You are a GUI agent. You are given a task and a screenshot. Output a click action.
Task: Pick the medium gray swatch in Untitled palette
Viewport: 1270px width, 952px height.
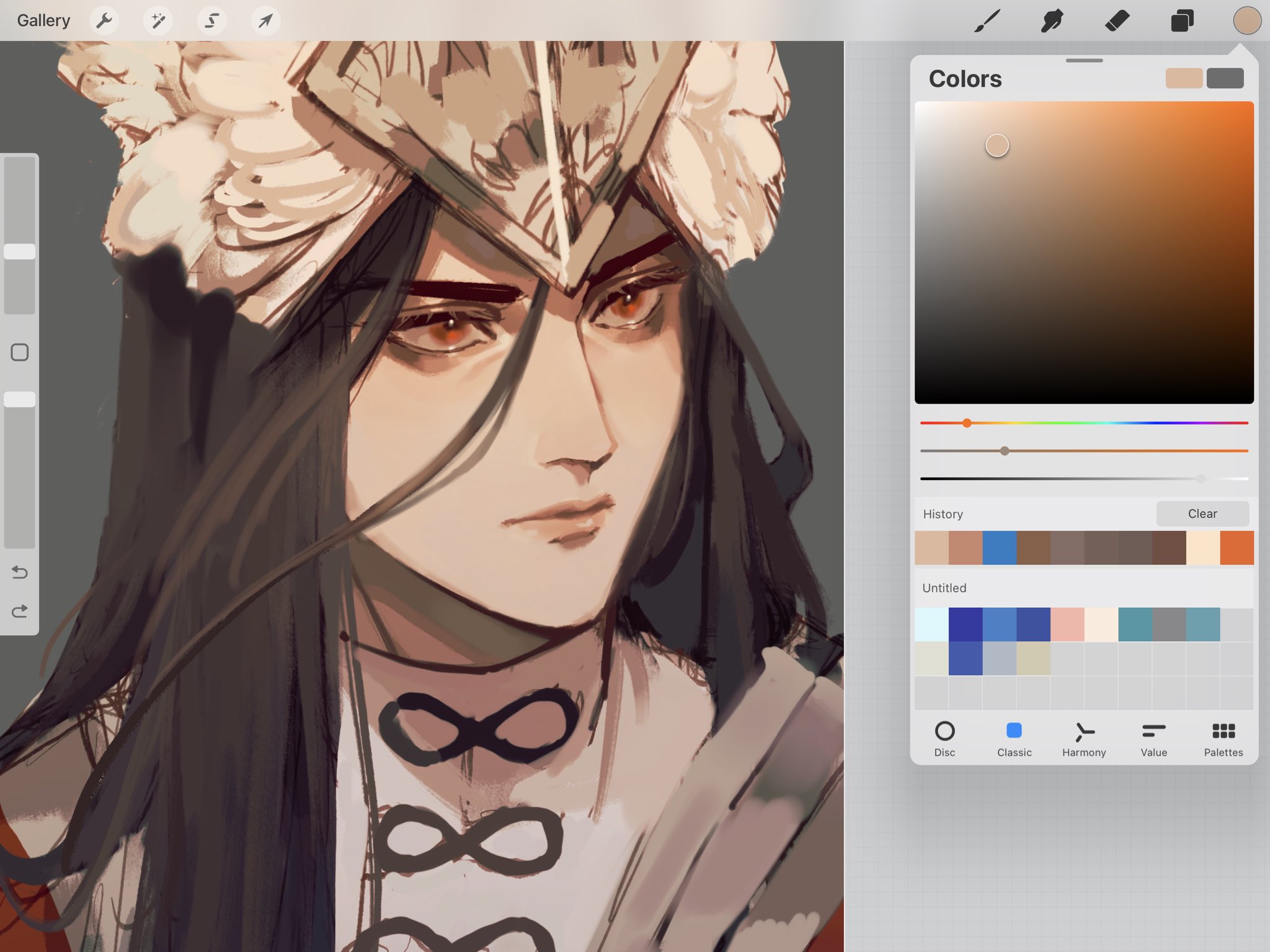pyautogui.click(x=1169, y=625)
